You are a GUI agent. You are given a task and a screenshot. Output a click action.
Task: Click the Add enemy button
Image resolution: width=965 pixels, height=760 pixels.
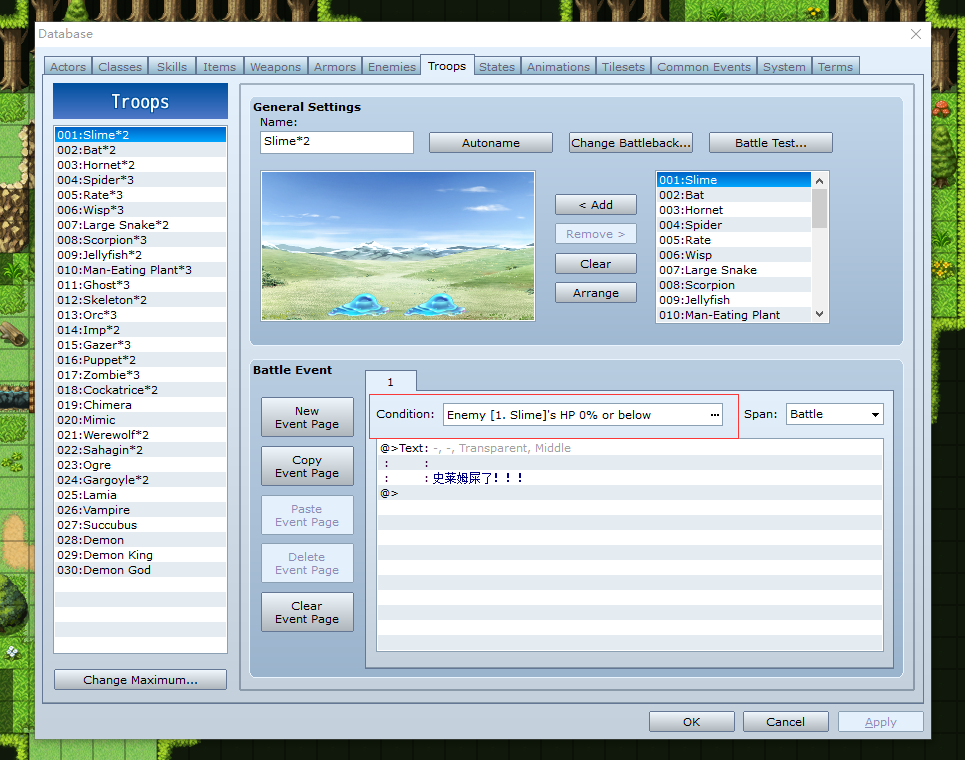click(x=595, y=205)
